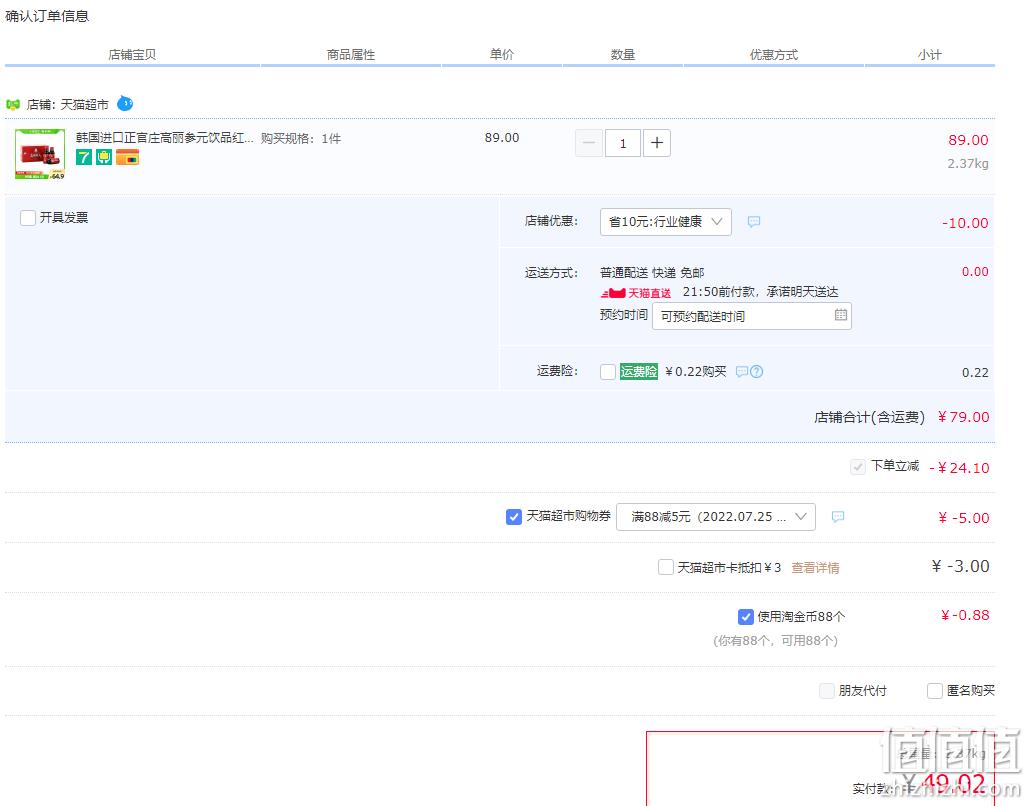Viewport: 1030px width, 806px height.
Task: Click the ¥-0.88 淘金币 deduction amount
Action: [965, 616]
